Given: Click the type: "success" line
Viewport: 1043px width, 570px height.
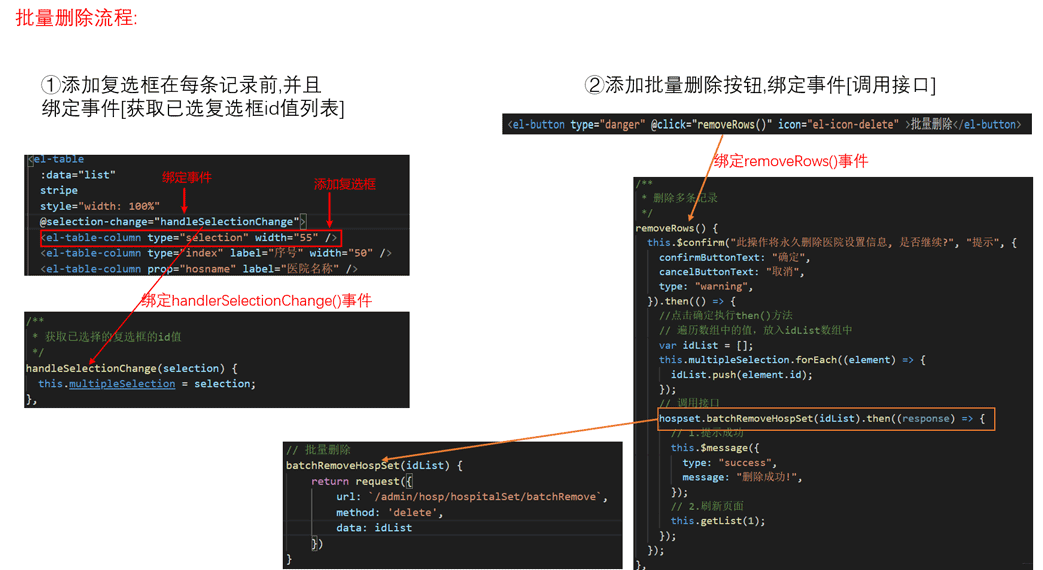Looking at the screenshot, I should click(729, 463).
